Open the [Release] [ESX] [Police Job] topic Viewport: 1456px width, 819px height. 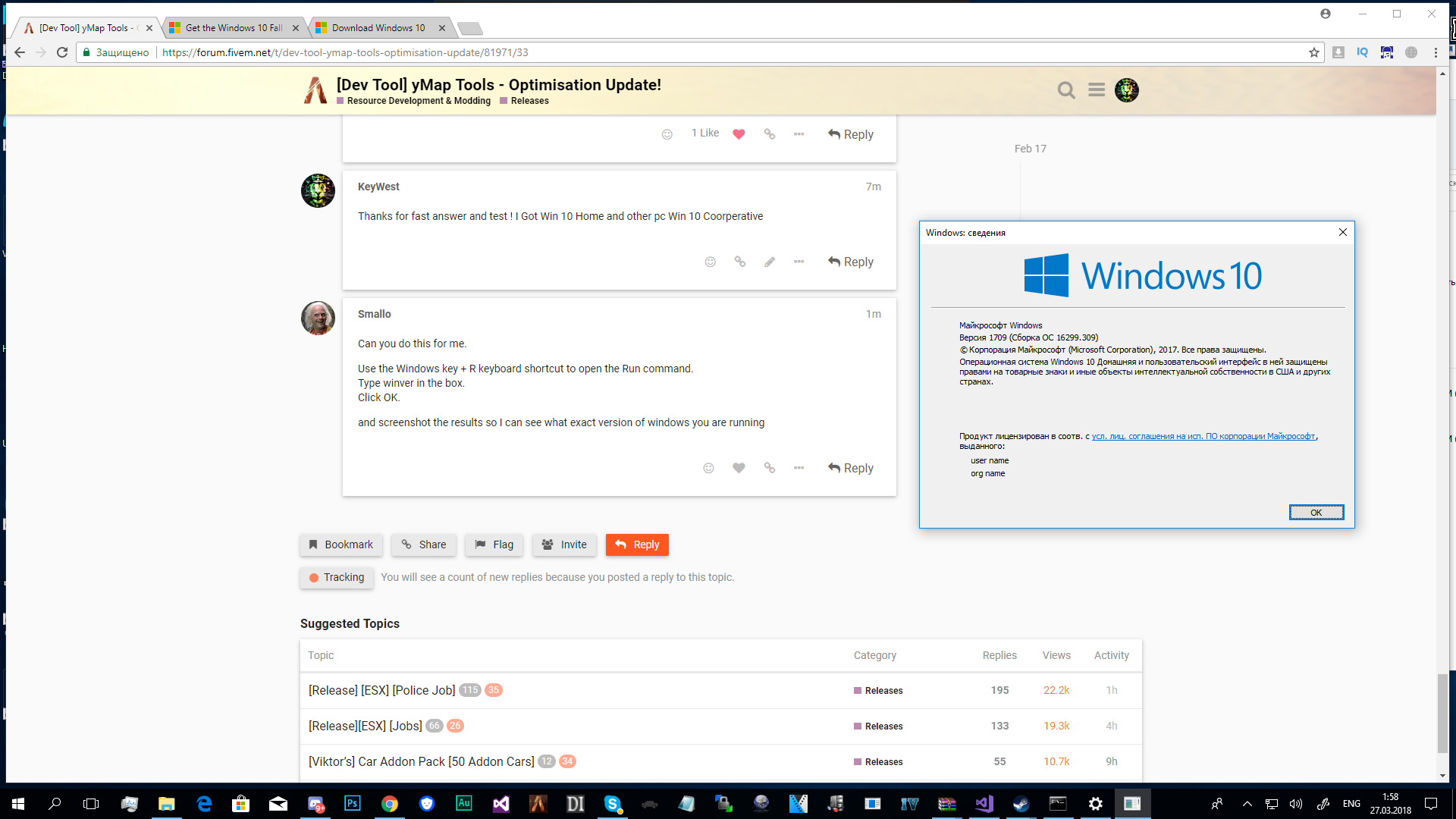[x=379, y=690]
